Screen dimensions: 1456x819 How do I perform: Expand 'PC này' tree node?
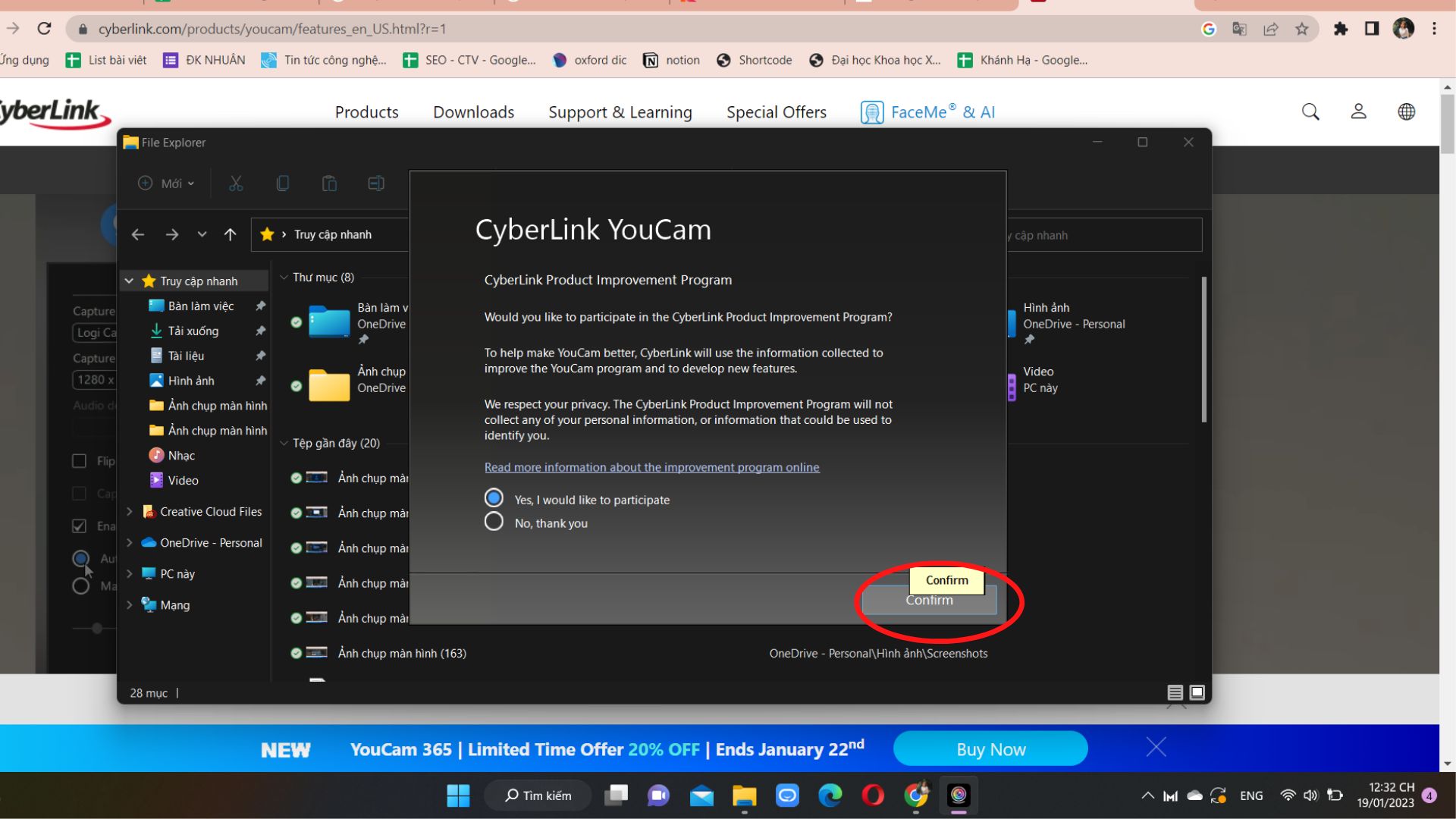129,574
